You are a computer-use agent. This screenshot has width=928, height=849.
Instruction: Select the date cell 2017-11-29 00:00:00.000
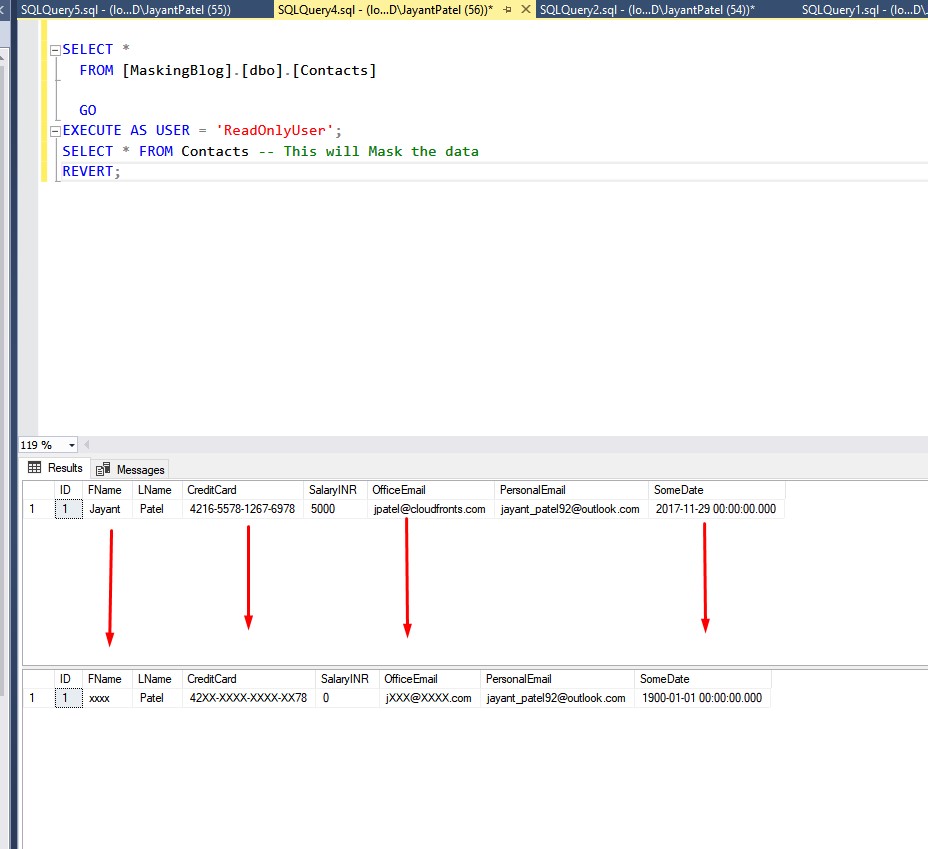point(716,509)
